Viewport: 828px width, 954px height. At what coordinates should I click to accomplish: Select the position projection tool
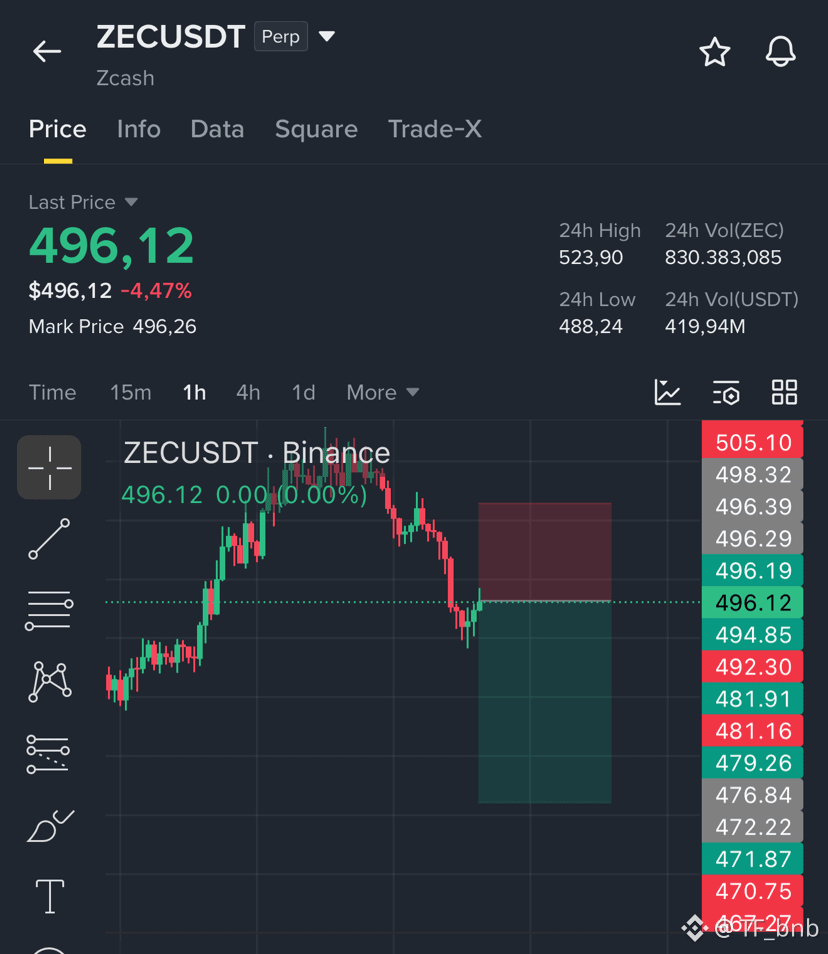tap(48, 754)
